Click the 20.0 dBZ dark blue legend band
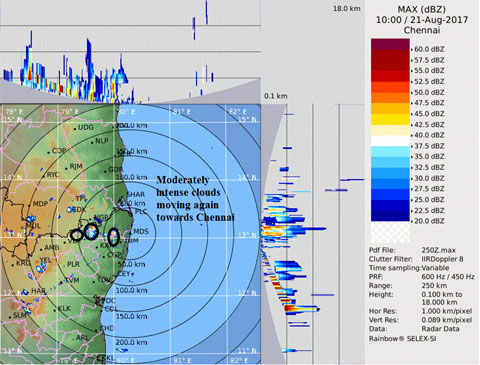The image size is (480, 365). pos(390,216)
